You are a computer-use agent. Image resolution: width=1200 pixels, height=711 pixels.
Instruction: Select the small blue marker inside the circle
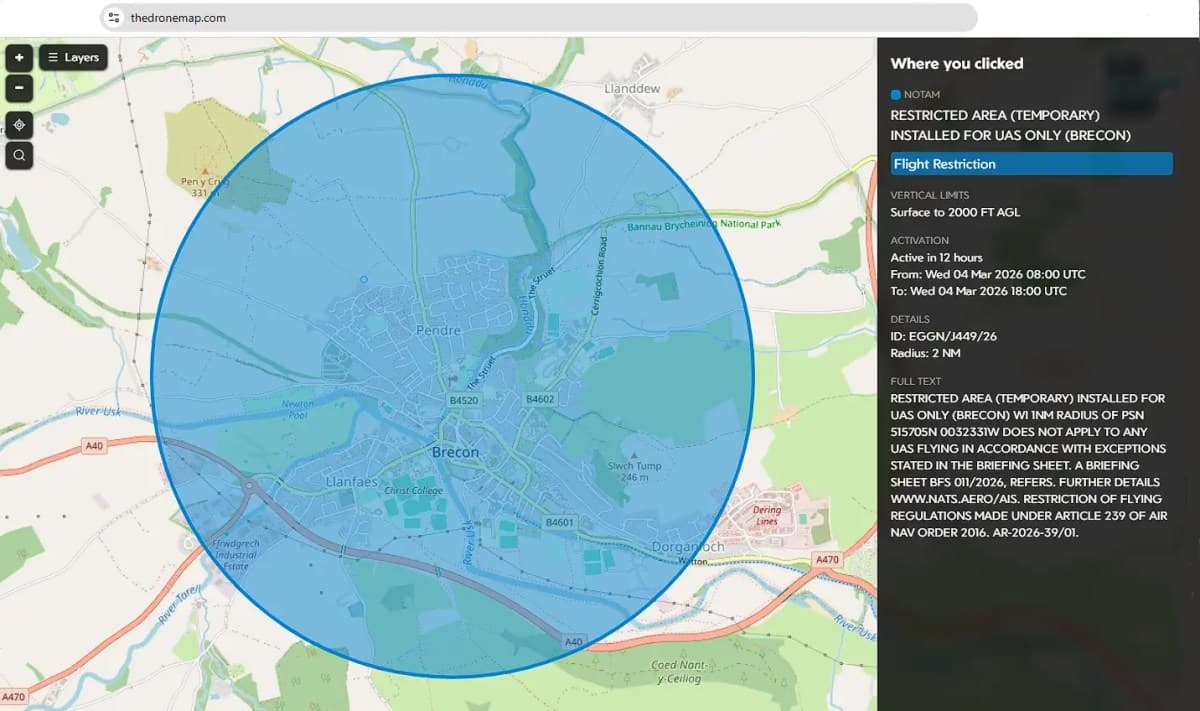pyautogui.click(x=364, y=279)
